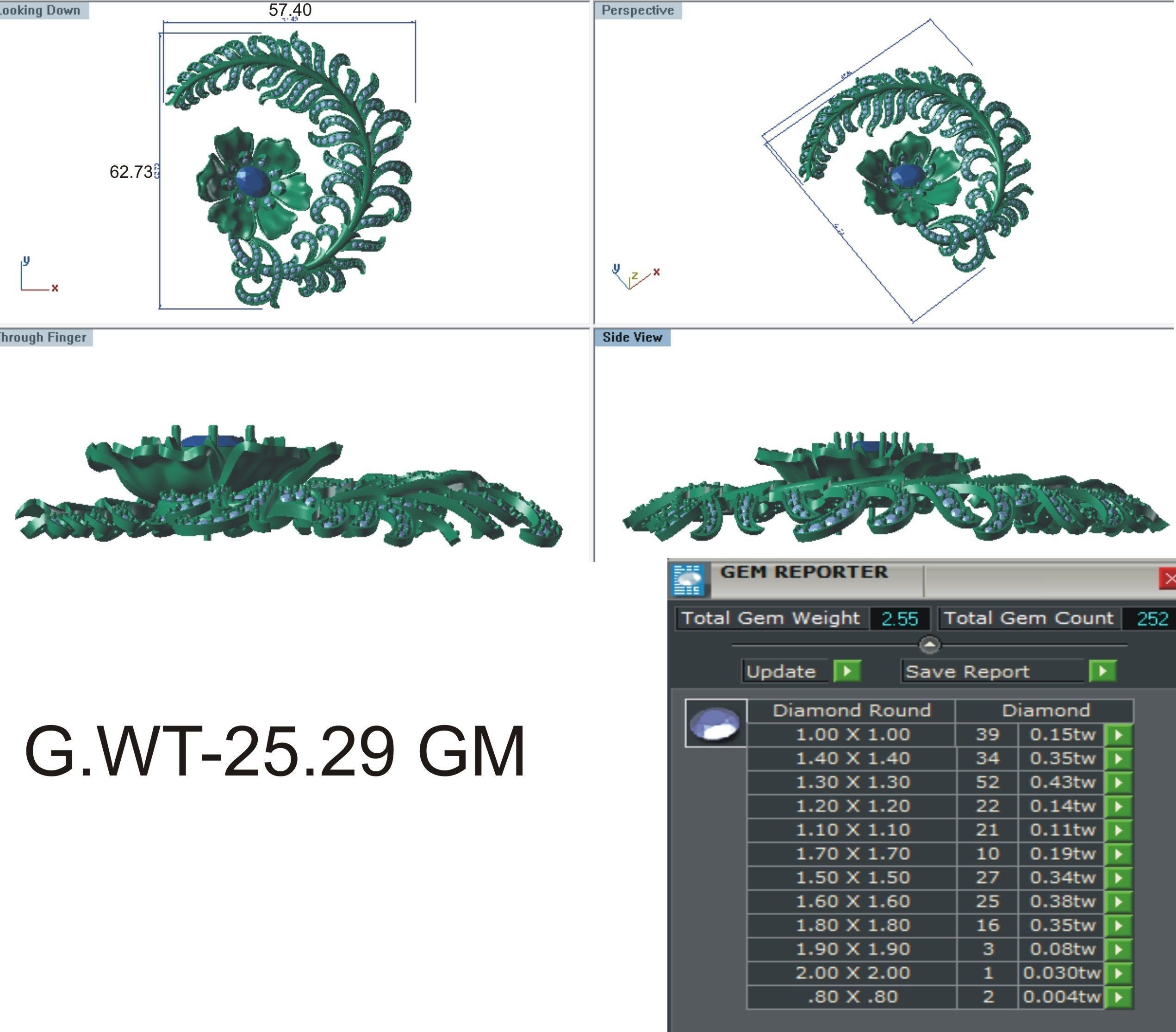Click green arrow for 1.70 X 1.70 row
Screen dimensions: 1176x1032
[x=1119, y=854]
